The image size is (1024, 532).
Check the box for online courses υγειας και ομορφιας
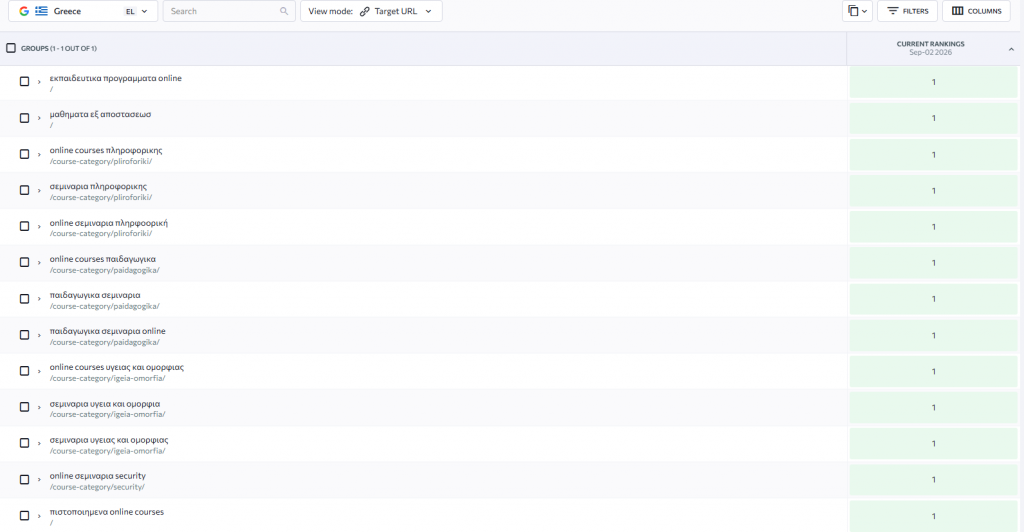tap(24, 371)
